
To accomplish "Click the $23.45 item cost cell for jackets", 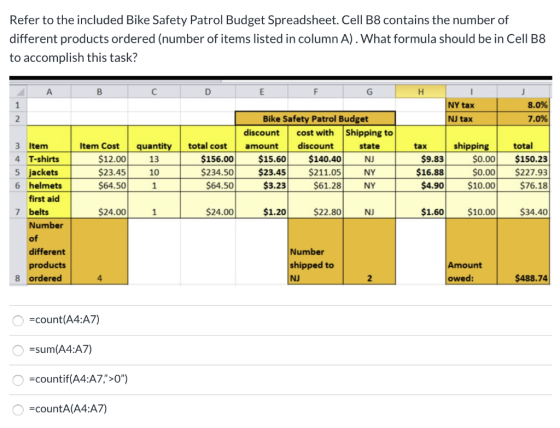I will click(99, 172).
